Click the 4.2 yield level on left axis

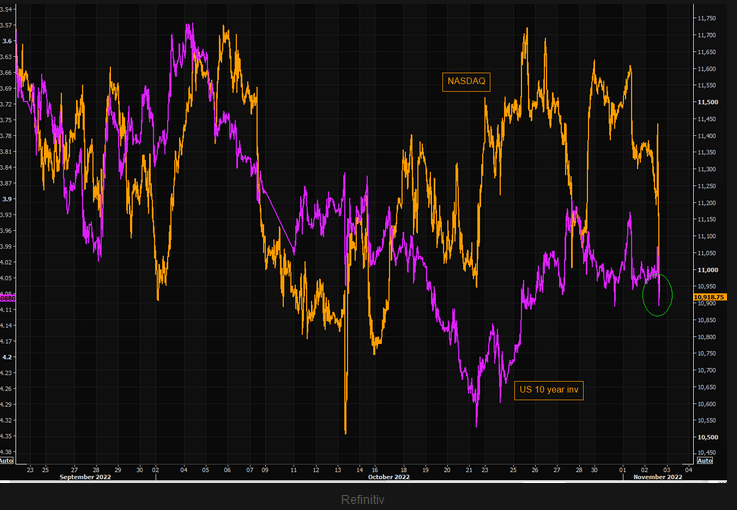click(x=7, y=357)
